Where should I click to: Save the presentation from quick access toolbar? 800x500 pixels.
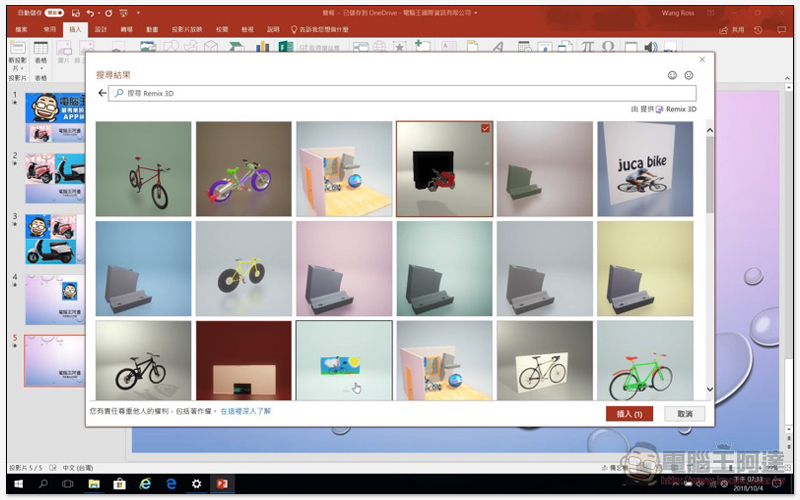[x=76, y=13]
